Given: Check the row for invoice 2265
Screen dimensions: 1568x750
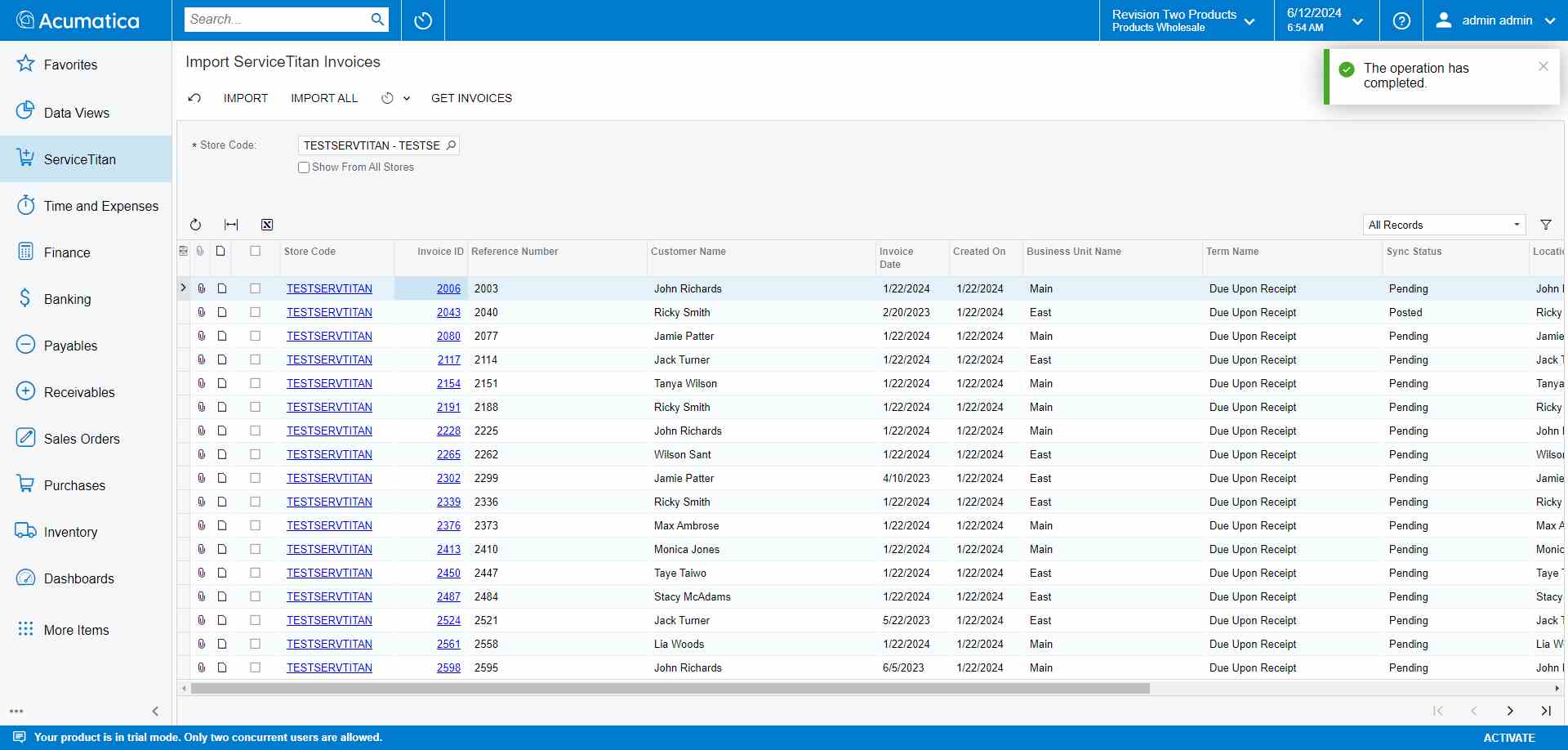Looking at the screenshot, I should [x=256, y=454].
